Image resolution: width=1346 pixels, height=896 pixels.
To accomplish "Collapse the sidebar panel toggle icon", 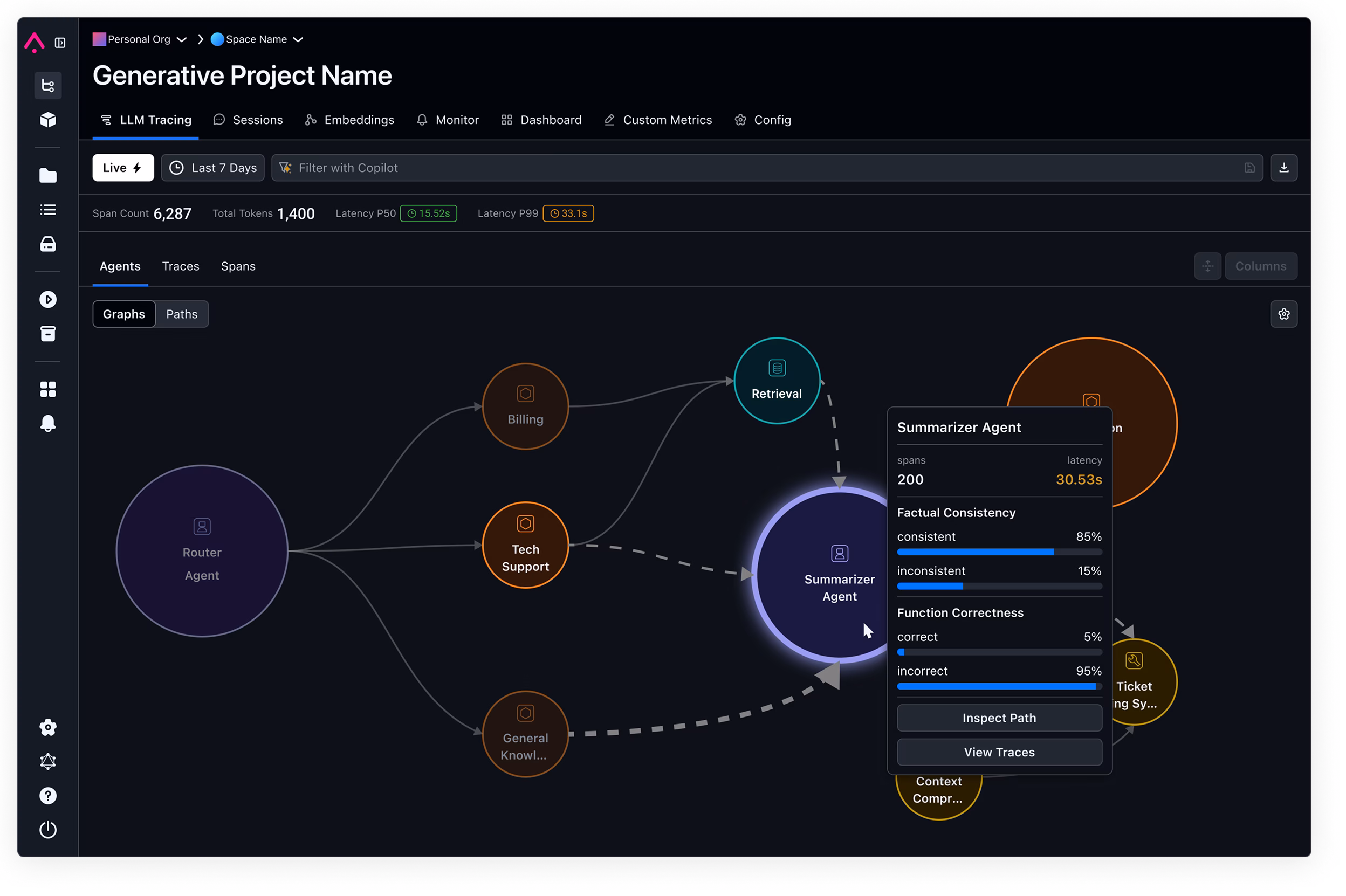I will pyautogui.click(x=60, y=43).
